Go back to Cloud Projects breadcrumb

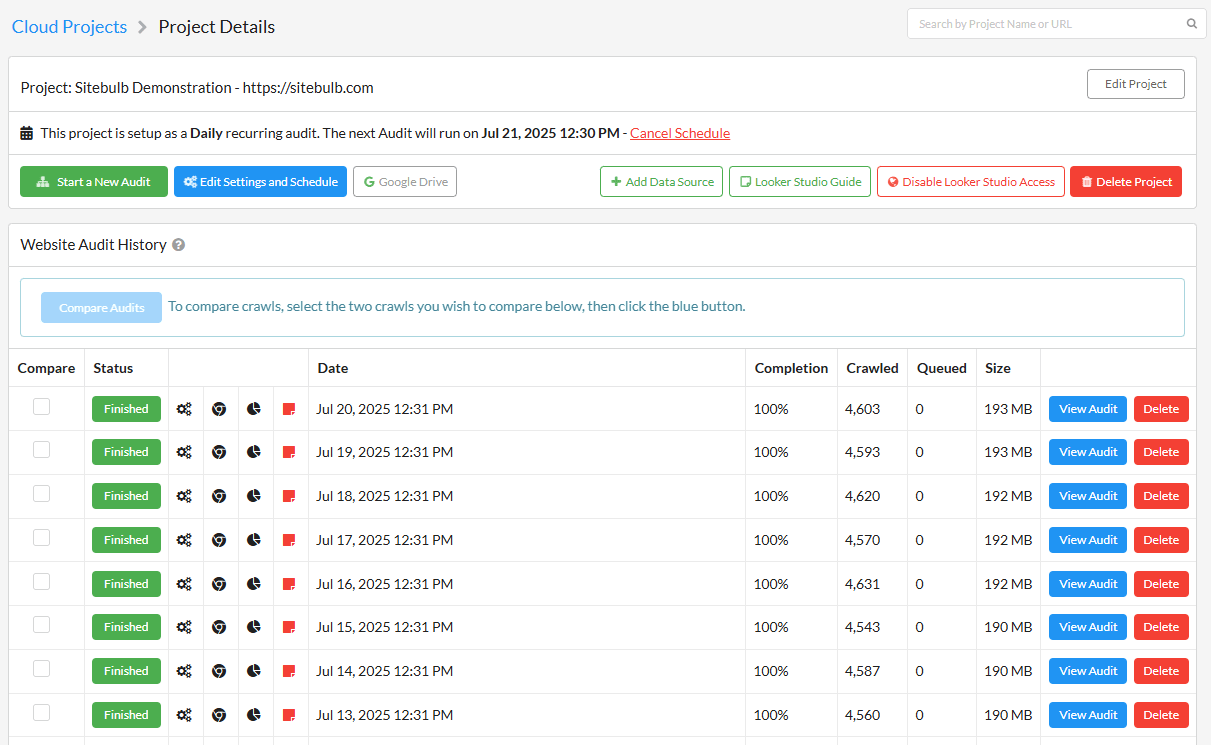click(x=69, y=27)
